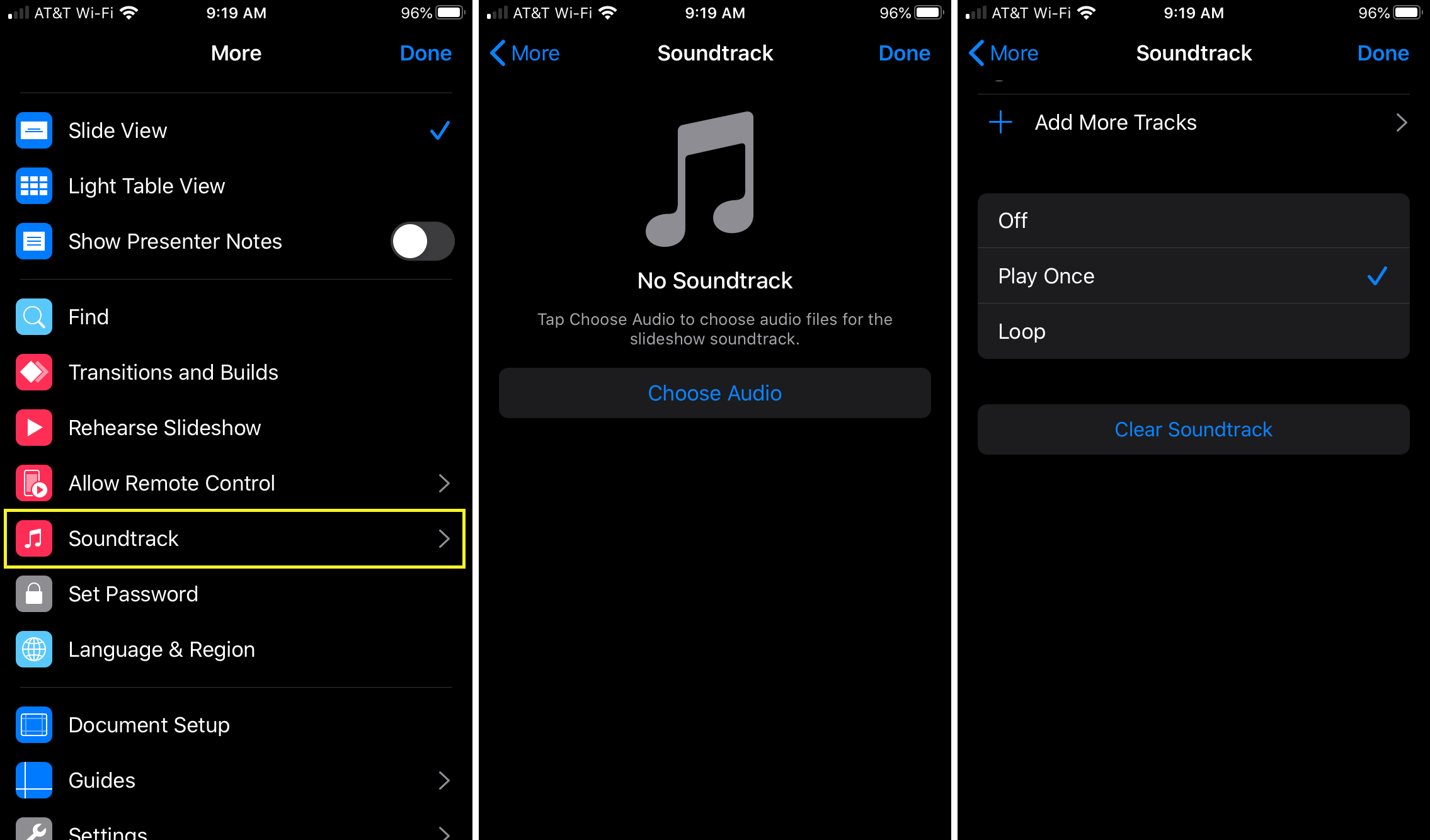Tap the Light Table View icon
This screenshot has width=1430, height=840.
click(x=33, y=185)
